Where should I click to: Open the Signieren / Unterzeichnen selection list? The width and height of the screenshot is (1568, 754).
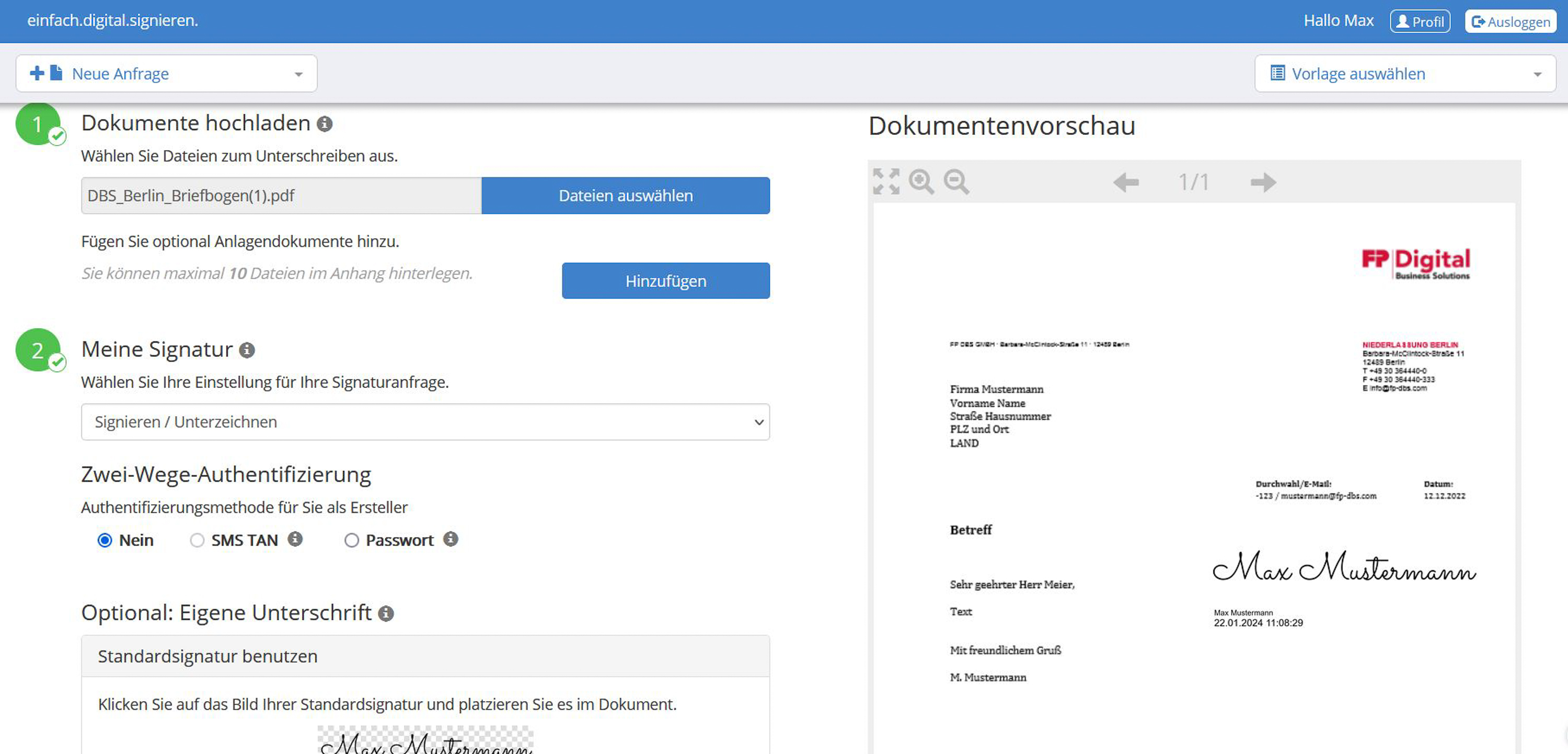click(425, 421)
